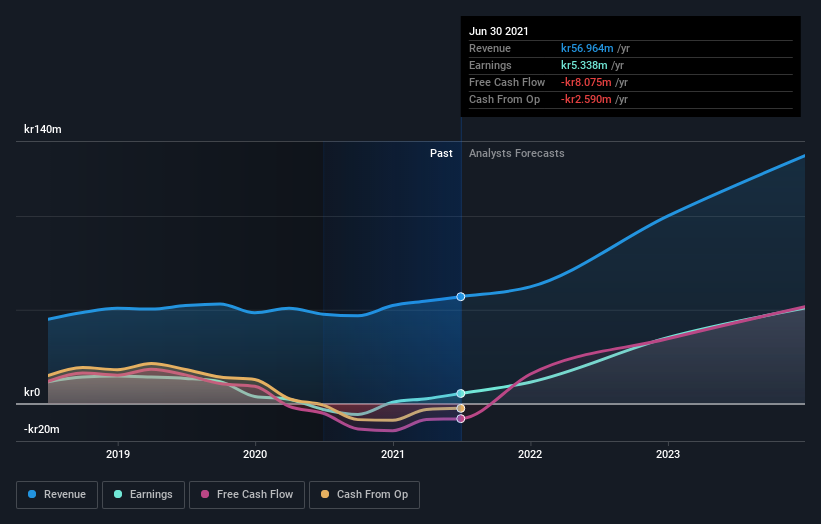Select the Free Cash Flow data point marker
Viewport: 821px width, 524px height.
tap(461, 419)
